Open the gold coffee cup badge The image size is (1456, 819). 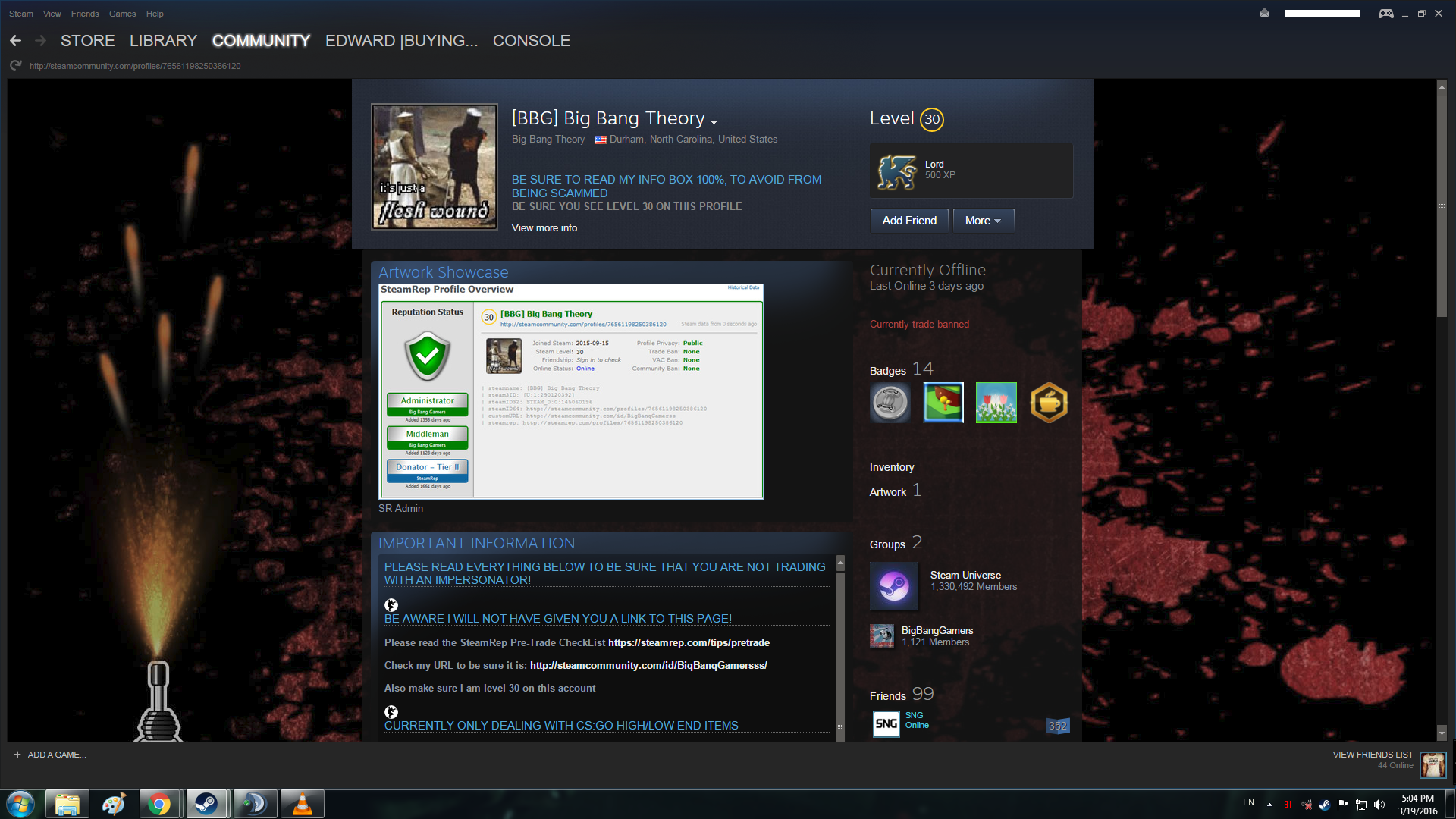1050,403
